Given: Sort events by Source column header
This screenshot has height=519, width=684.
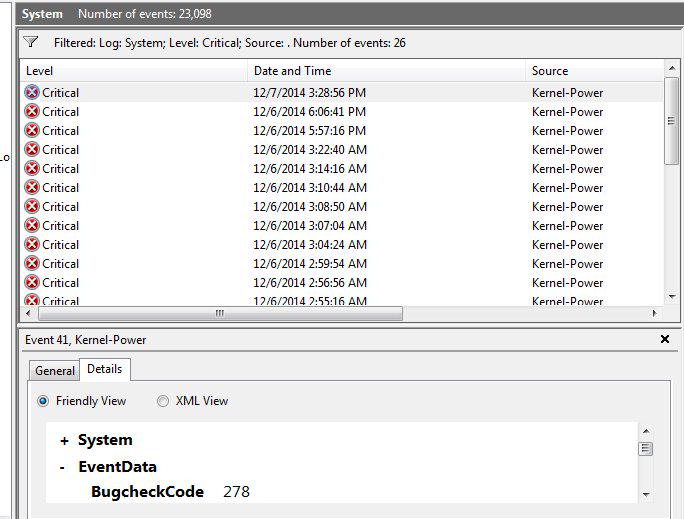Looking at the screenshot, I should 550,71.
